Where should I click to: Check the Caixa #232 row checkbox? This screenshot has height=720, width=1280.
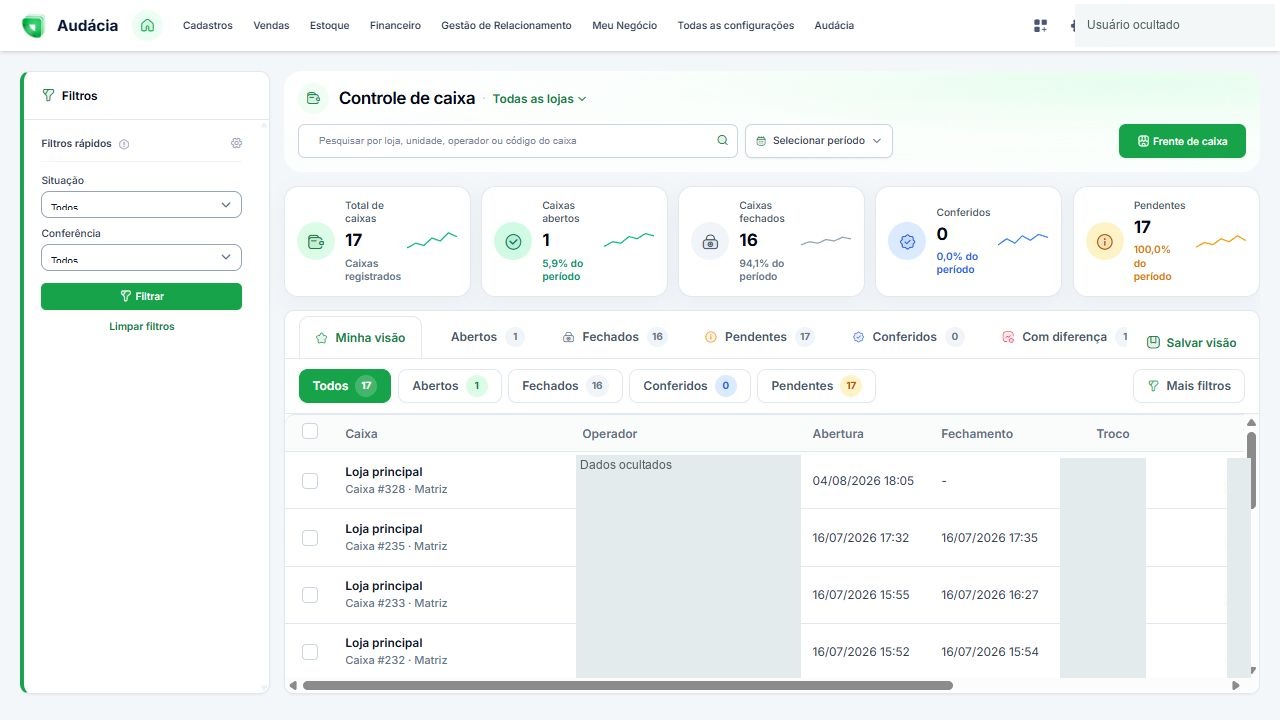[x=310, y=652]
